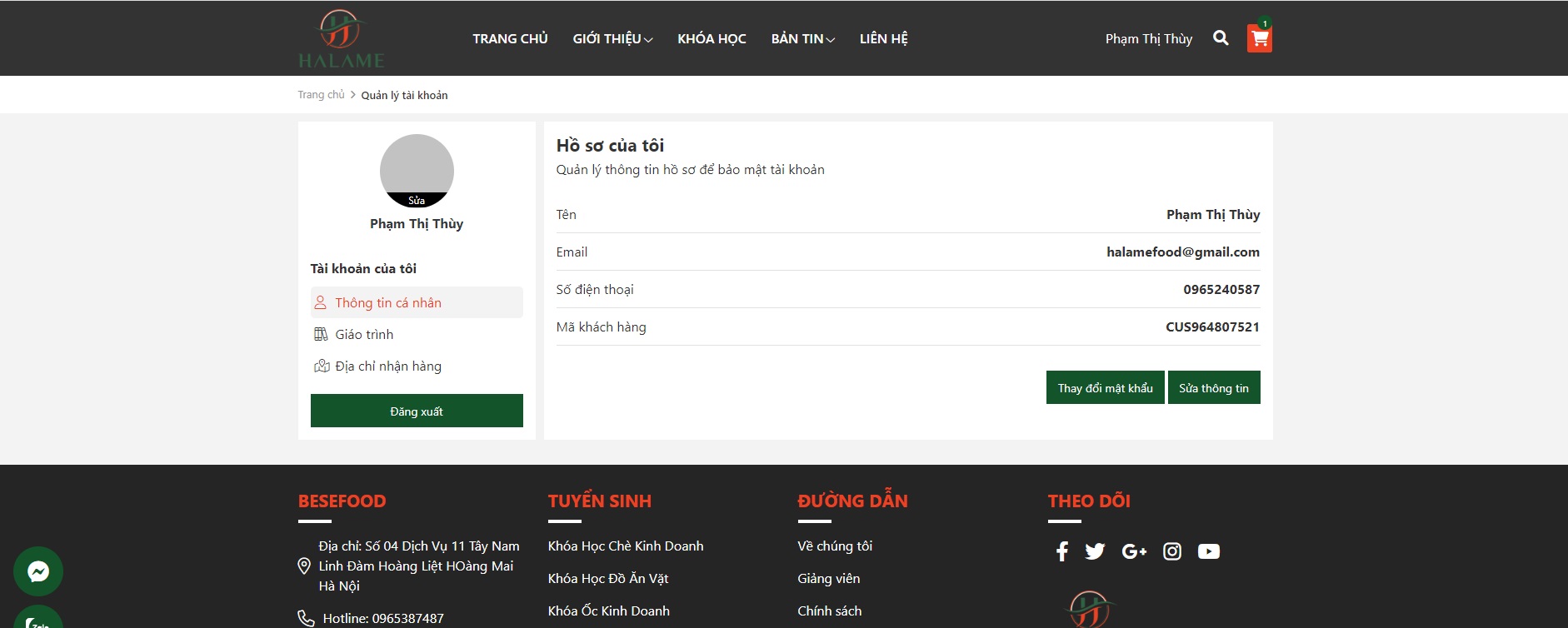Image resolution: width=1568 pixels, height=628 pixels.
Task: Click the HALAME logo in header
Action: coord(341,39)
